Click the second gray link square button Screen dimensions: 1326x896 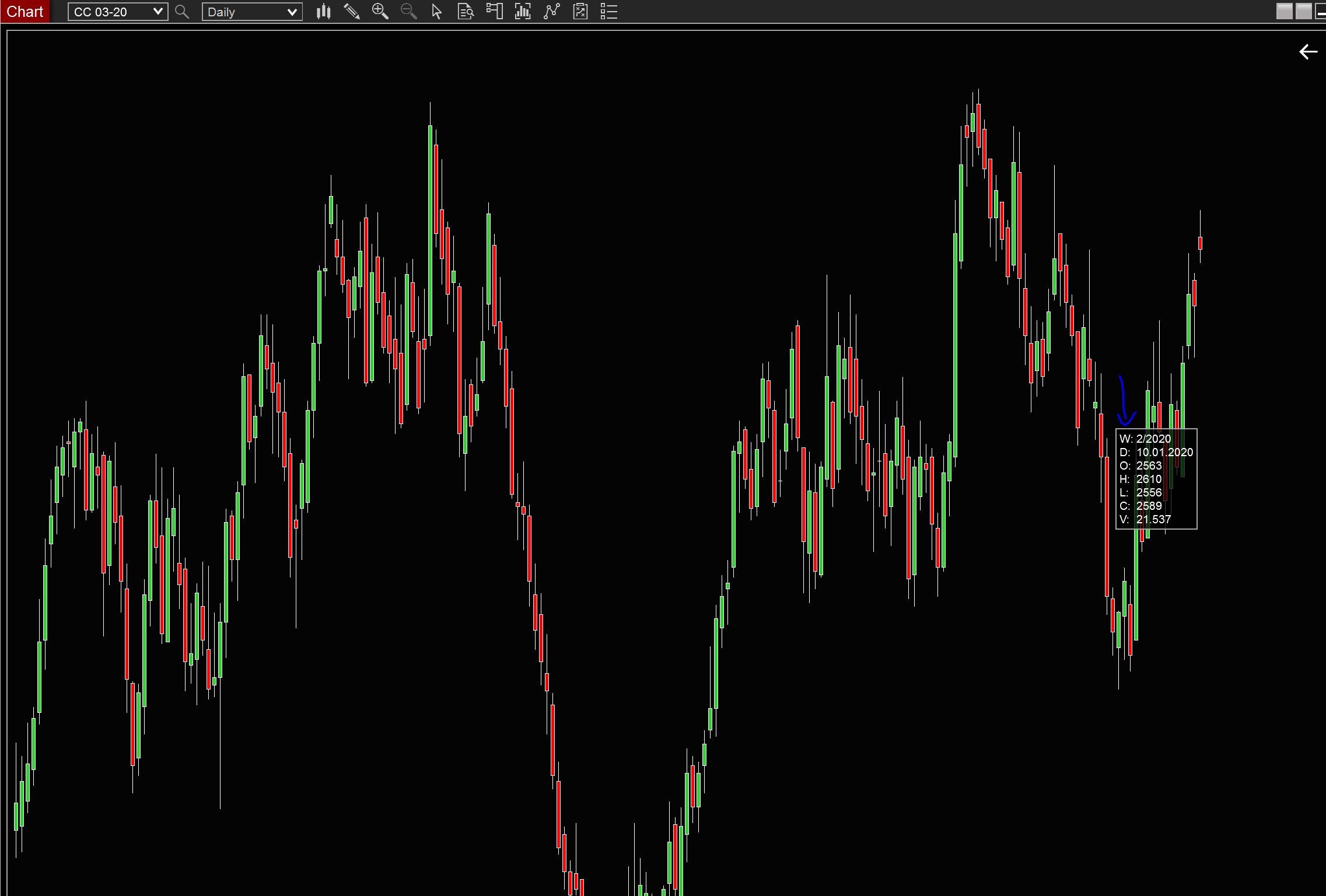pos(1303,11)
